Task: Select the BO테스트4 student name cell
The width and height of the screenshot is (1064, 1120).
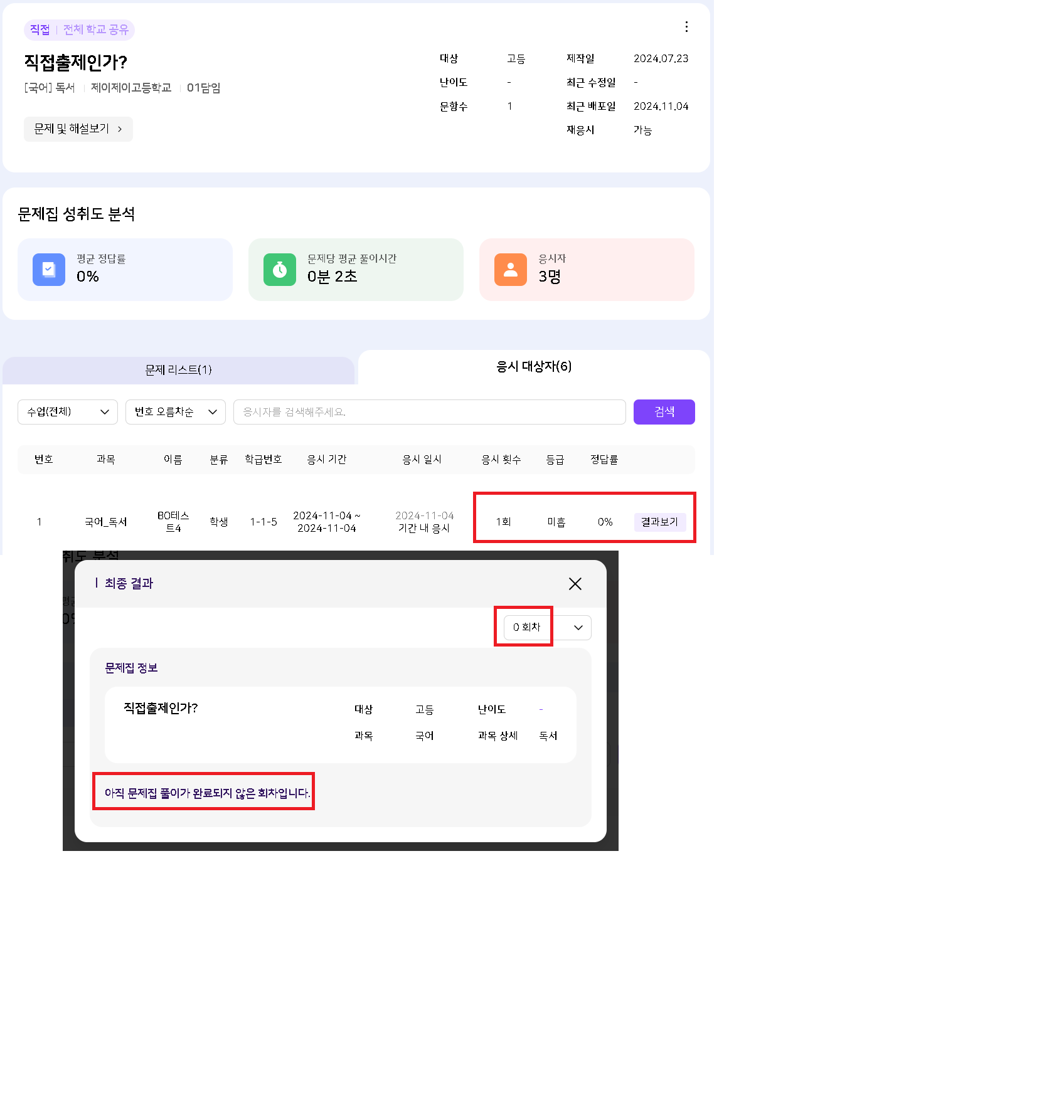Action: pos(173,522)
